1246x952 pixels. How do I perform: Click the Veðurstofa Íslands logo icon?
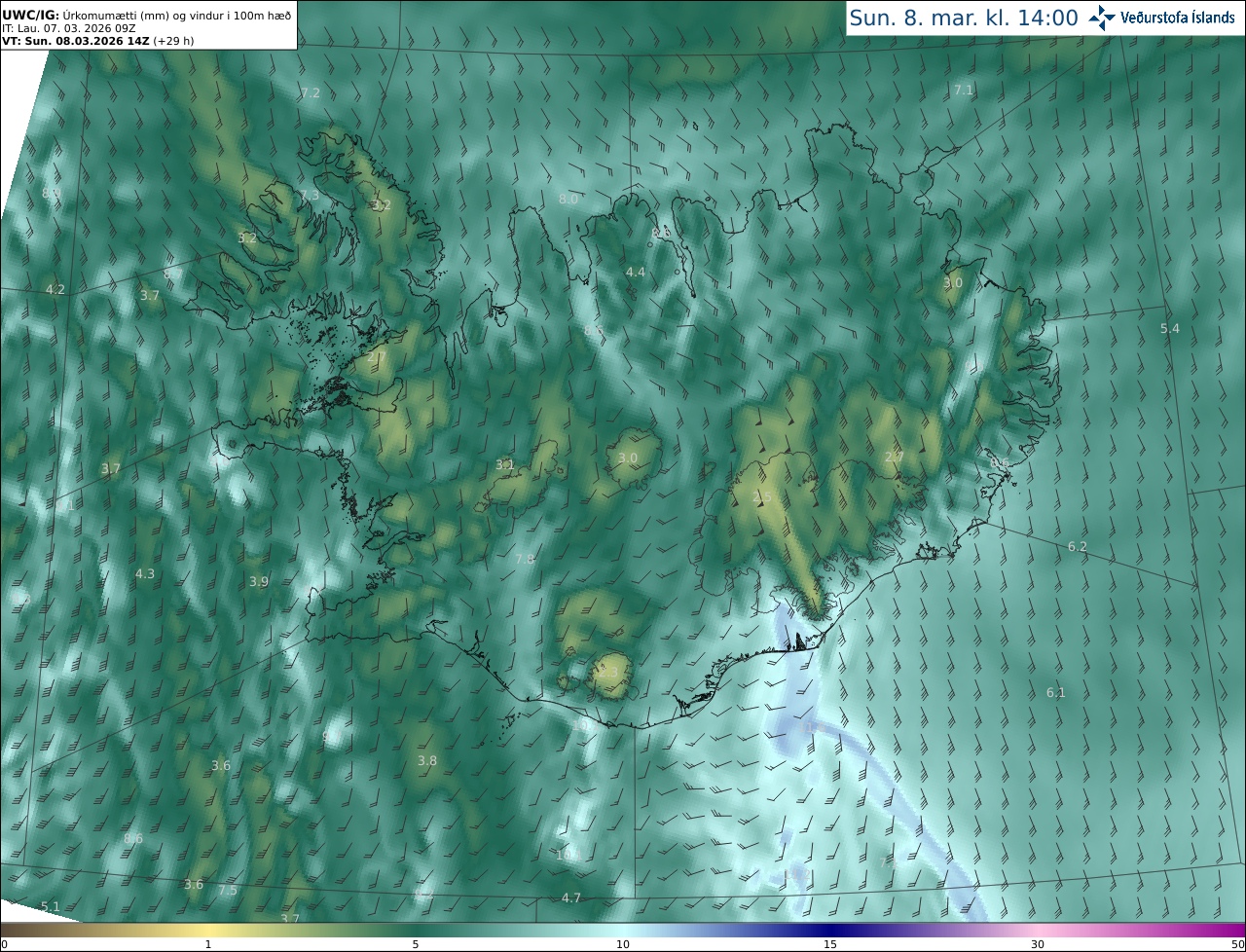1102,18
